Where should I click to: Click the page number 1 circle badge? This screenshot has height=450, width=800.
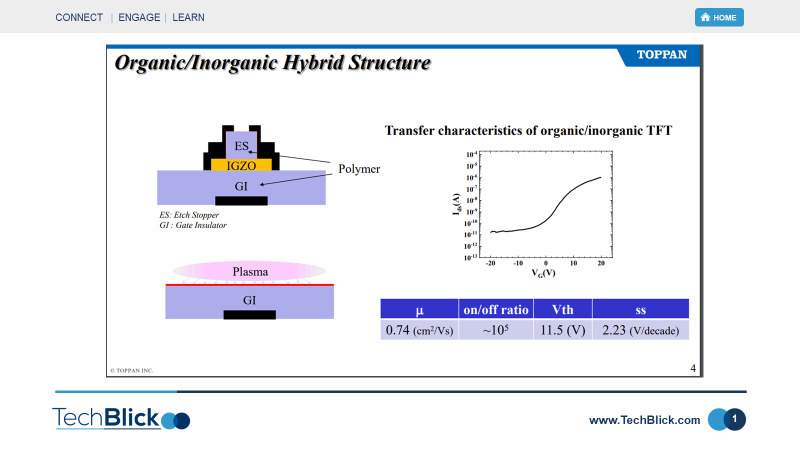[x=734, y=419]
